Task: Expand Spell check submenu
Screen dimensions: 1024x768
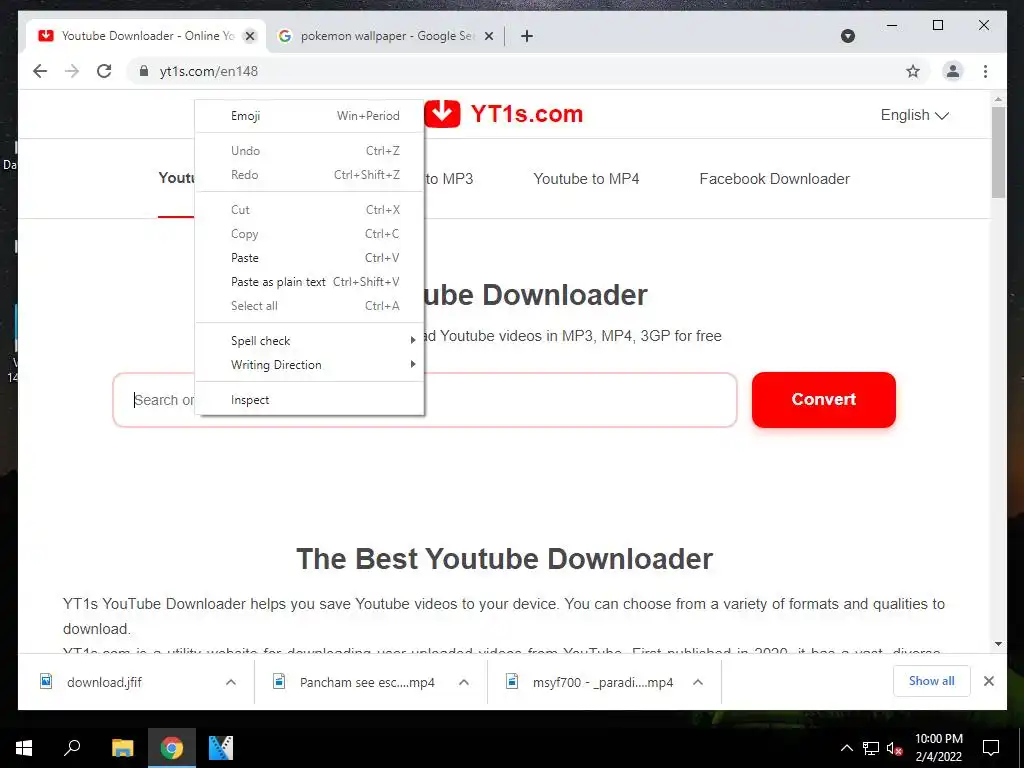Action: pos(310,341)
